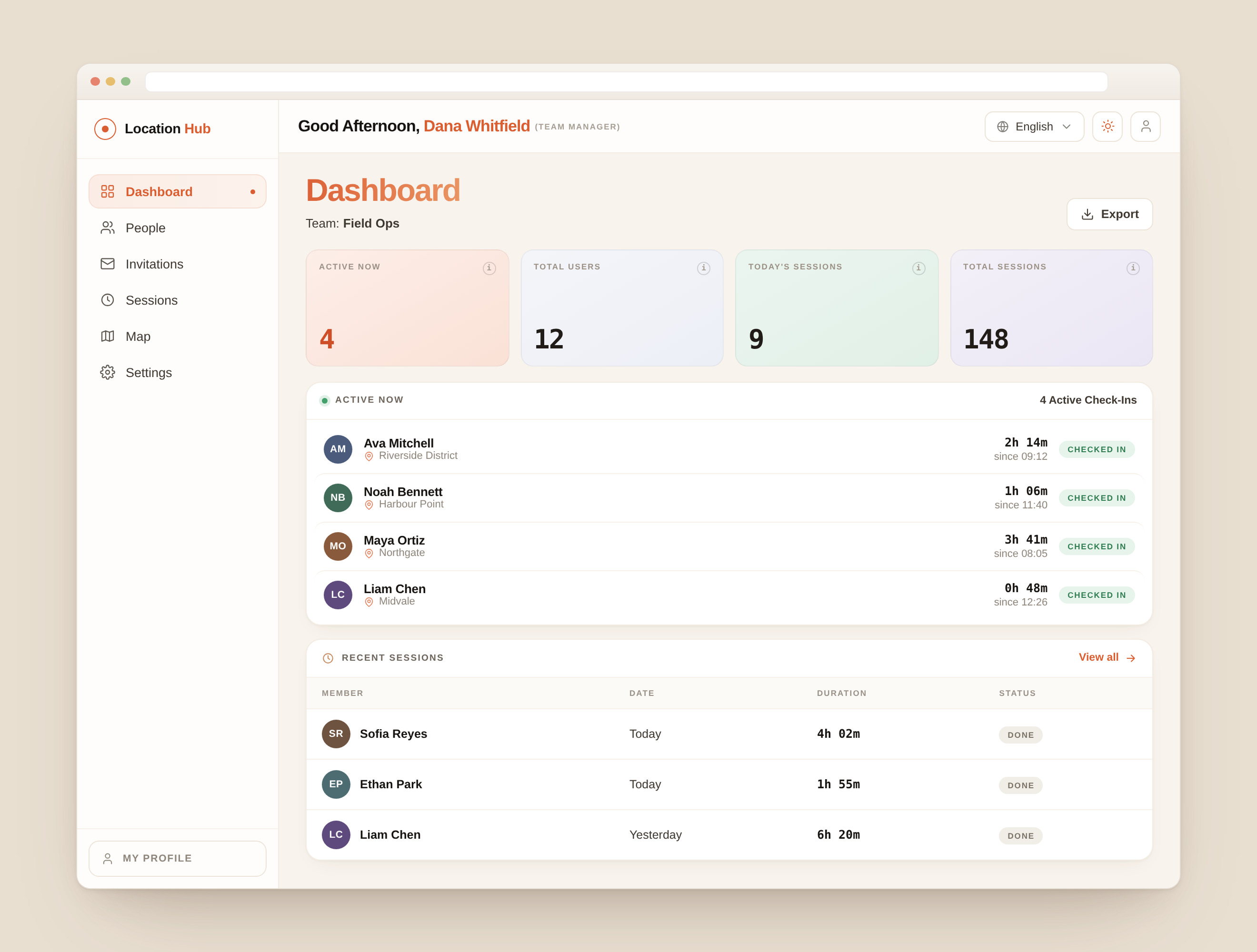Click Sofia Reyes's Done badge
This screenshot has height=952, width=1257.
point(1021,735)
